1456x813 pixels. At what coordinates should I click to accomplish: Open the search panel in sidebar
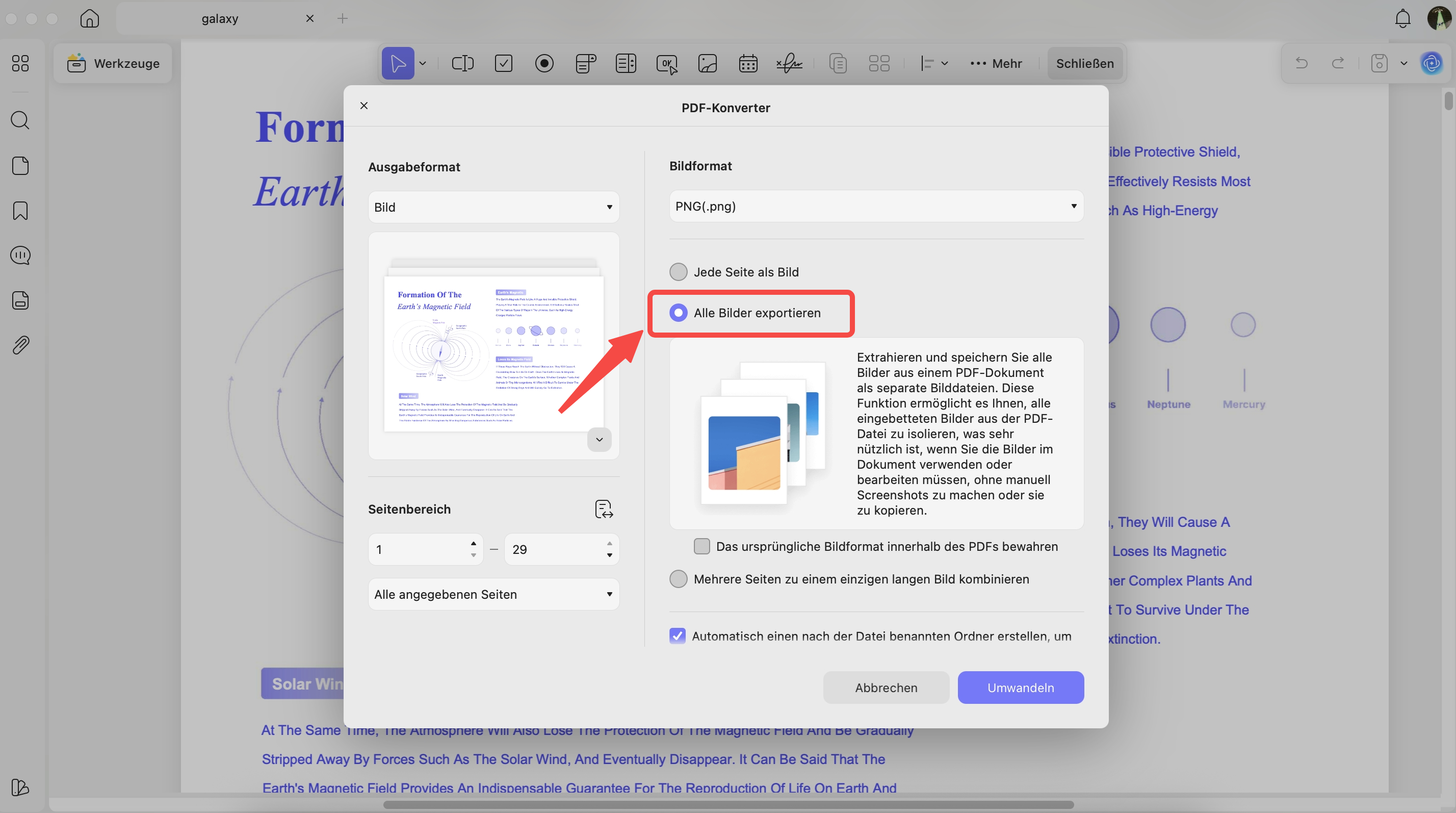20,120
